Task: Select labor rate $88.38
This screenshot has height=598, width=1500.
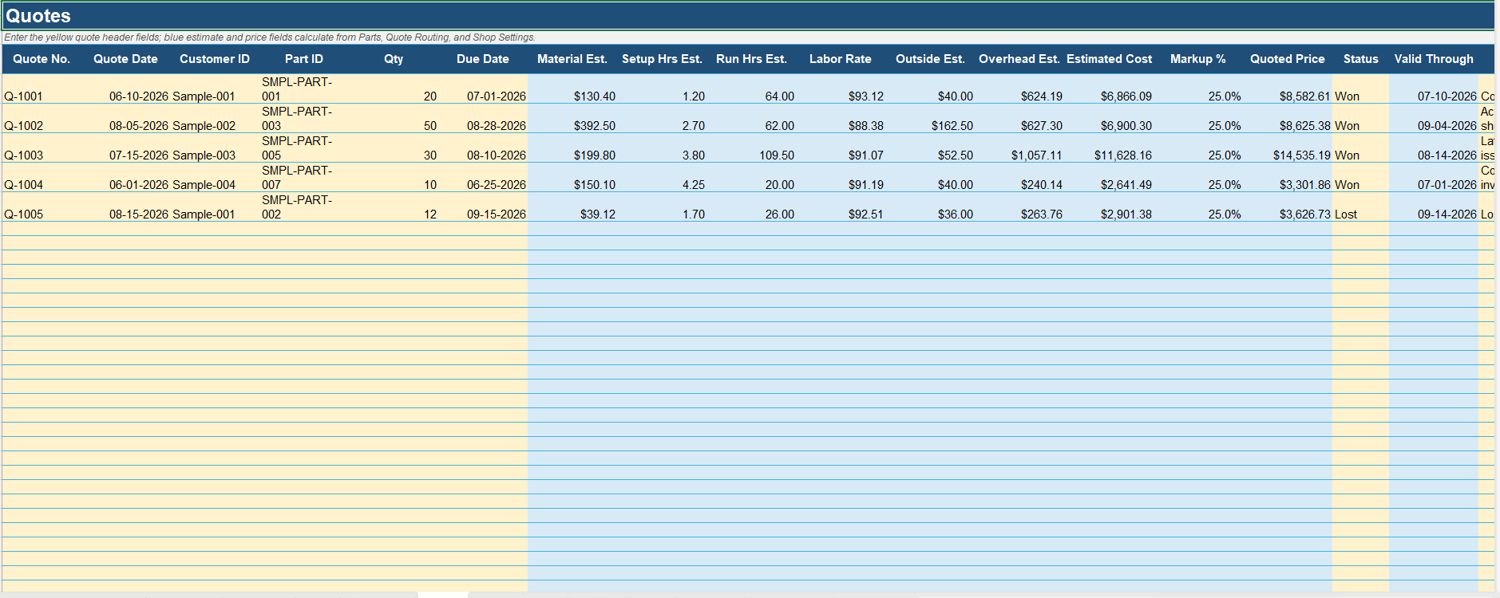Action: point(865,126)
